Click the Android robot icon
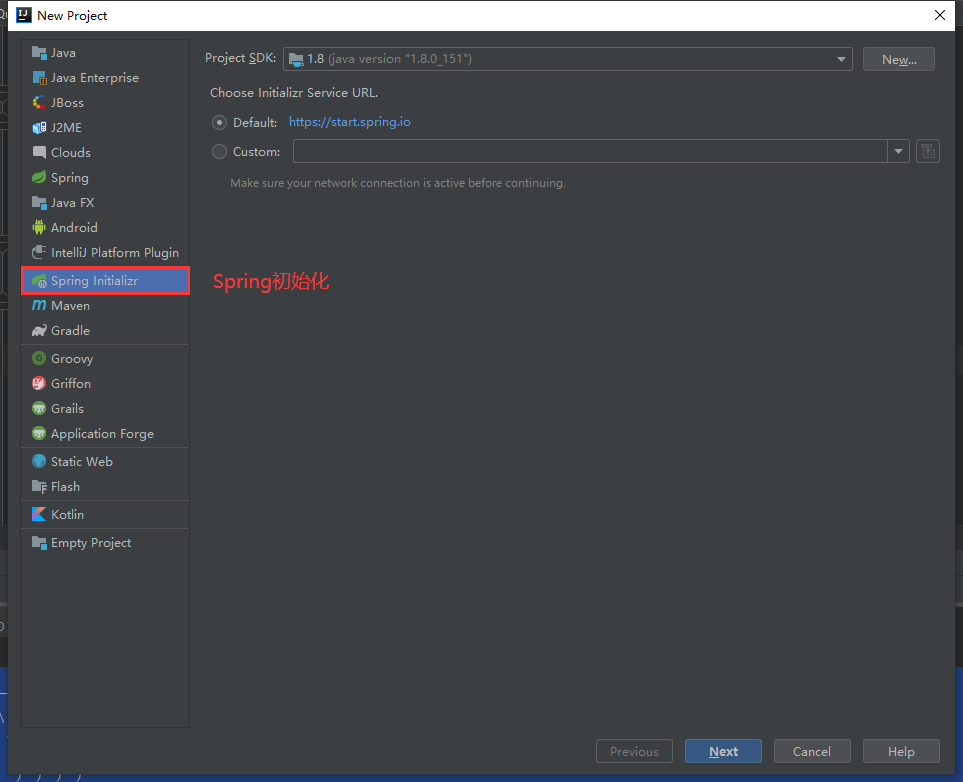Image resolution: width=963 pixels, height=782 pixels. (x=39, y=227)
